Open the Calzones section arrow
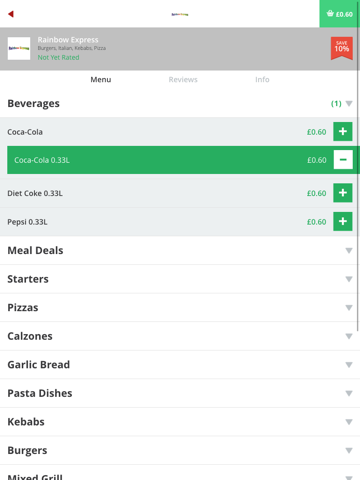Viewport: 360px width, 480px height. coord(349,336)
